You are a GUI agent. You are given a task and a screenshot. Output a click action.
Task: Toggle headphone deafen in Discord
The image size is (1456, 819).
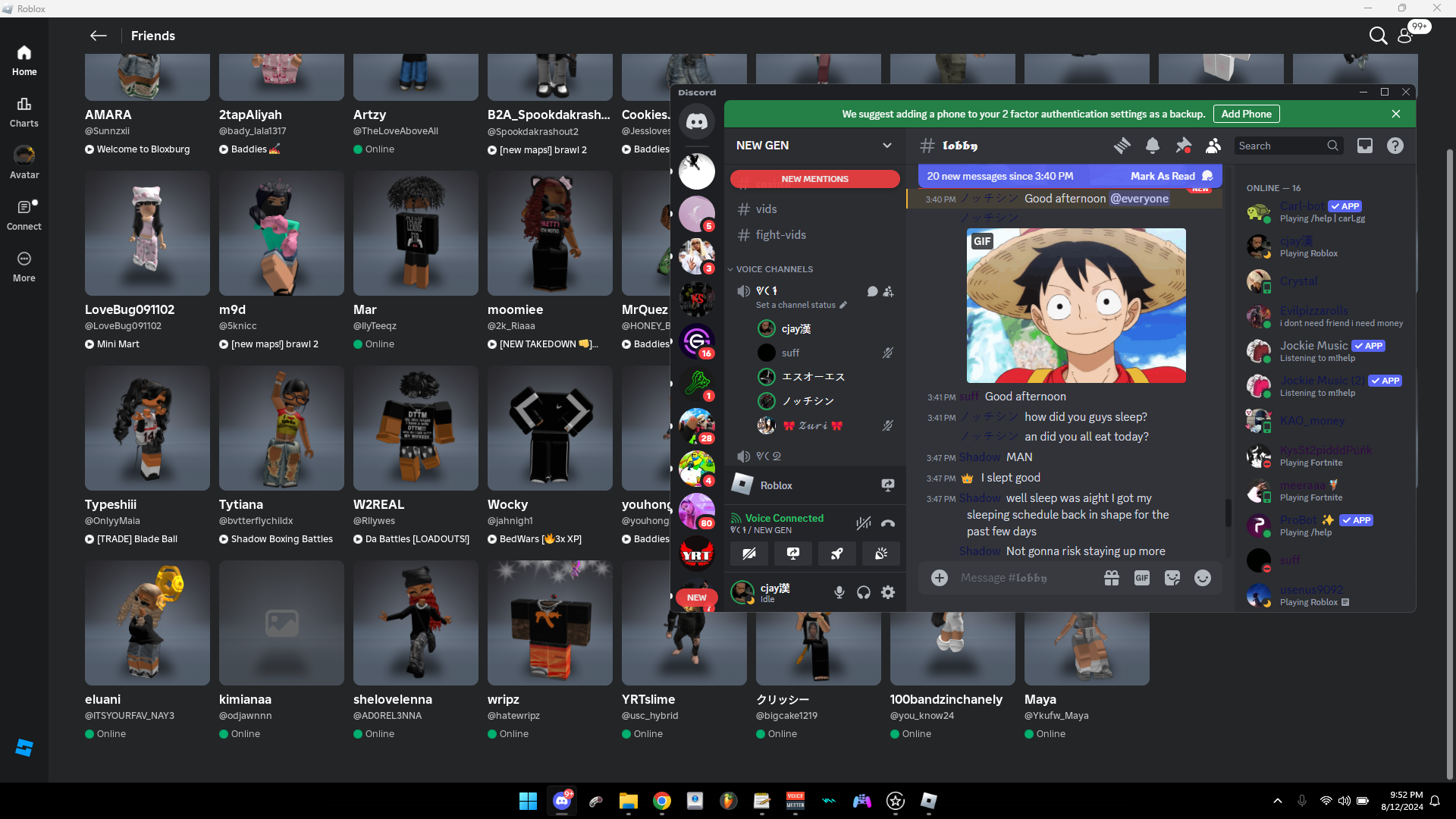point(864,592)
